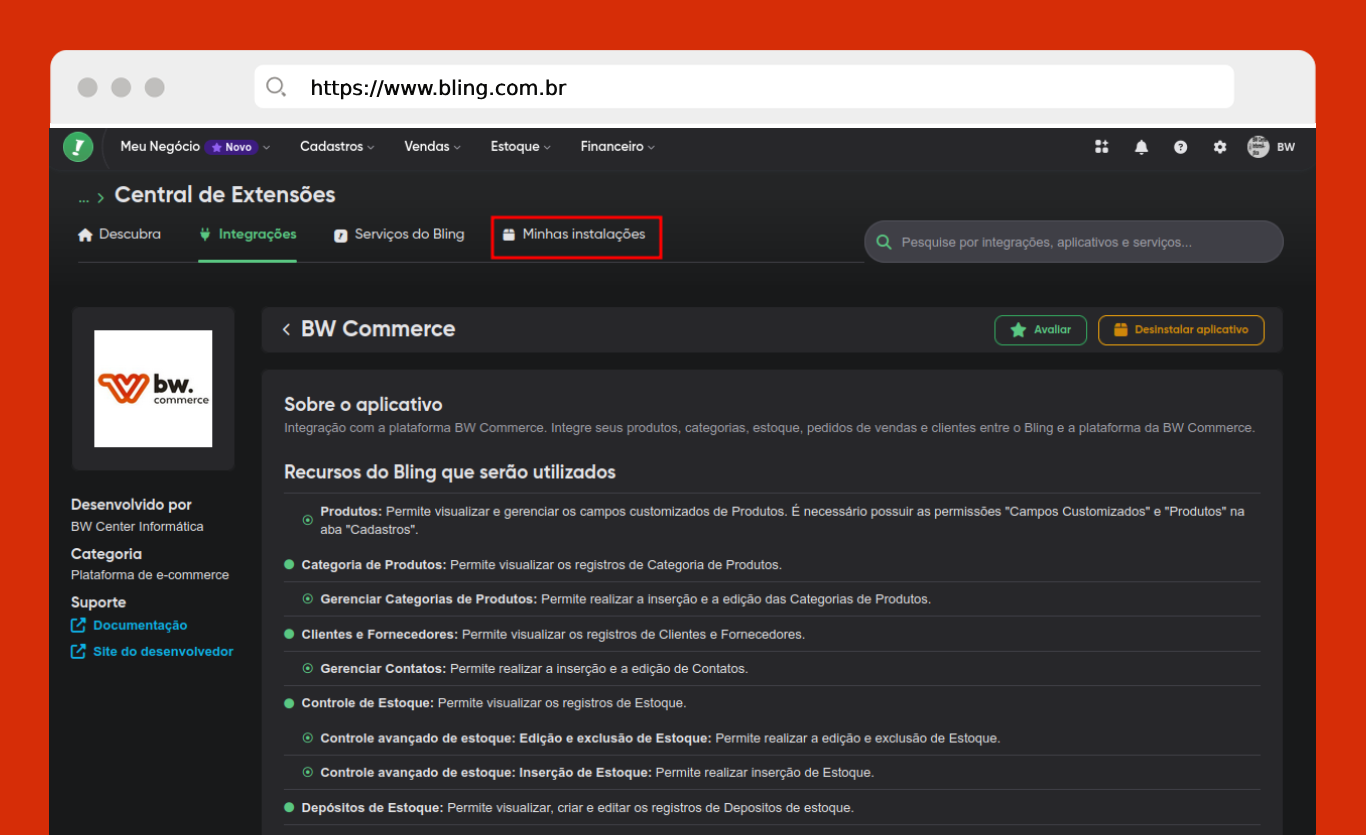1366x835 pixels.
Task: Select the Inserção de Estoque row
Action: pos(772,772)
